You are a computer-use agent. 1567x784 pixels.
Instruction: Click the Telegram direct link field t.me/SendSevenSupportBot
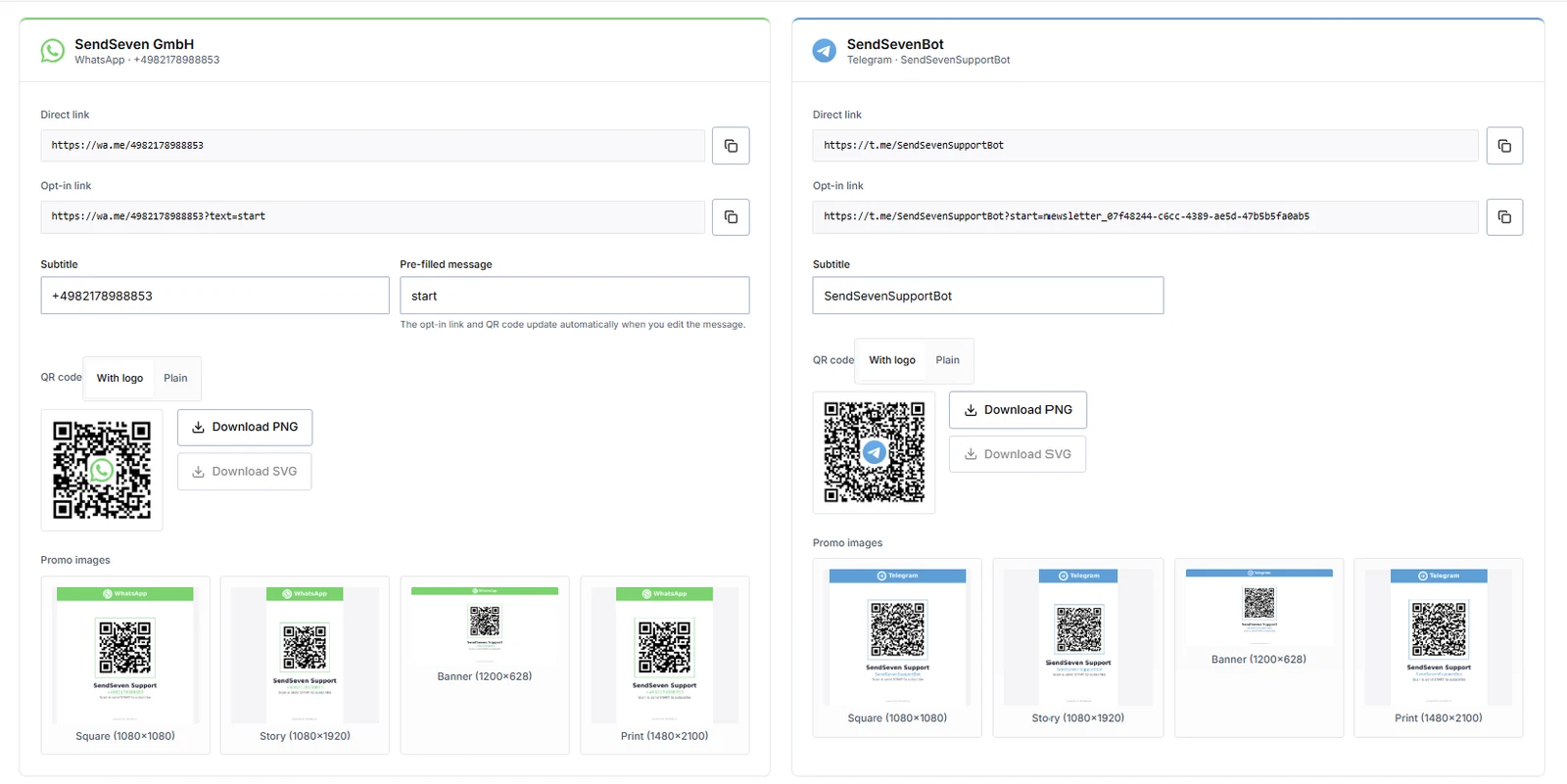1145,146
